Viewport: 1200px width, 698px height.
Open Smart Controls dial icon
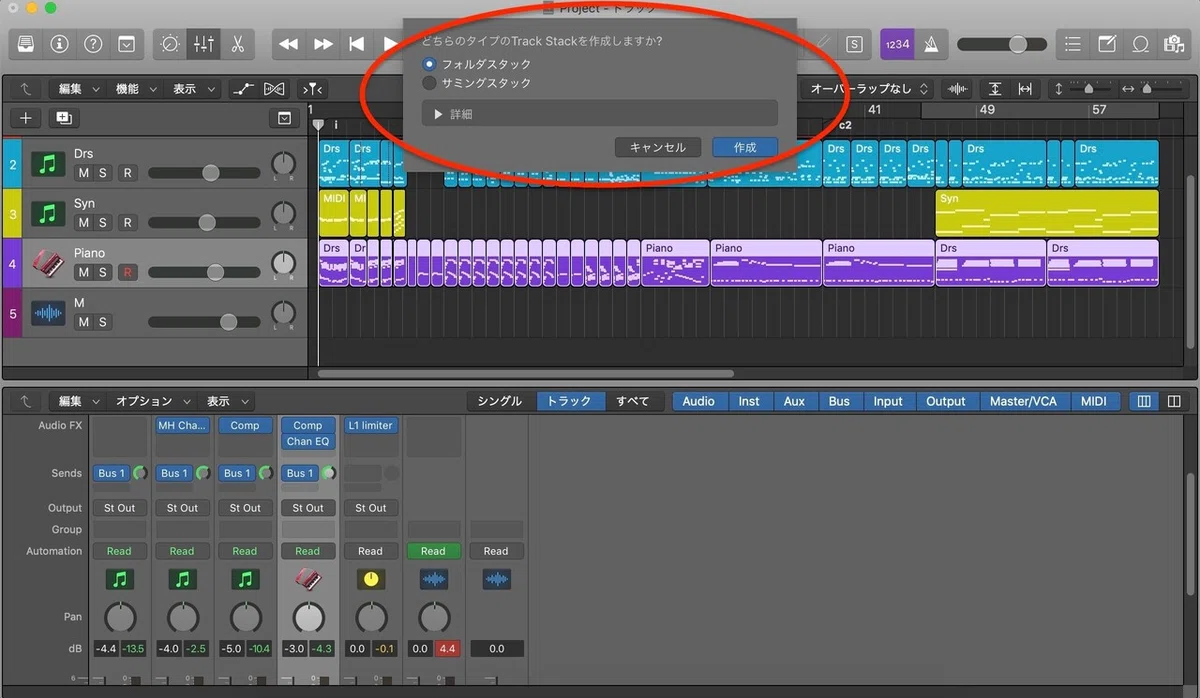click(170, 44)
